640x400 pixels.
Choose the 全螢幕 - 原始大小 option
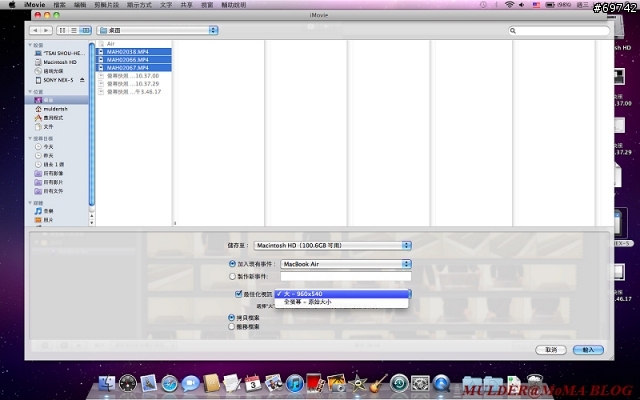pyautogui.click(x=342, y=302)
